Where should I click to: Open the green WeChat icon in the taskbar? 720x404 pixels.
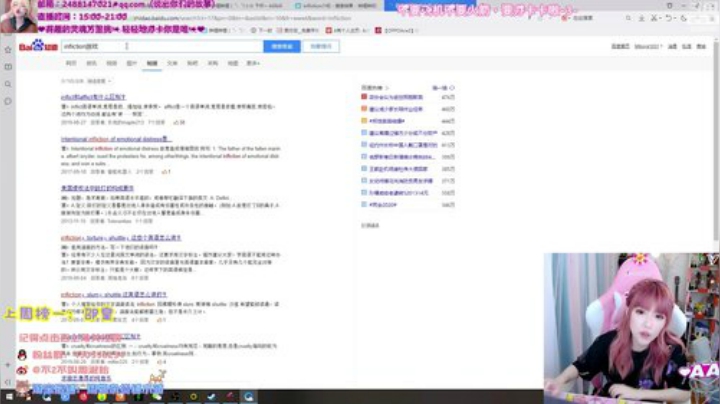tap(157, 397)
